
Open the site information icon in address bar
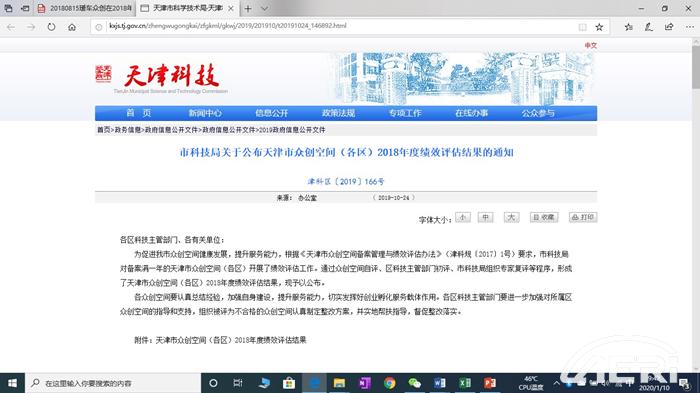[x=99, y=27]
